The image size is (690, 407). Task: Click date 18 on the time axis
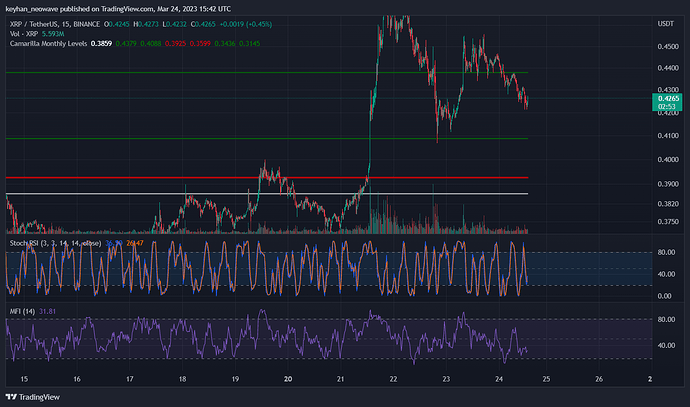pos(182,379)
